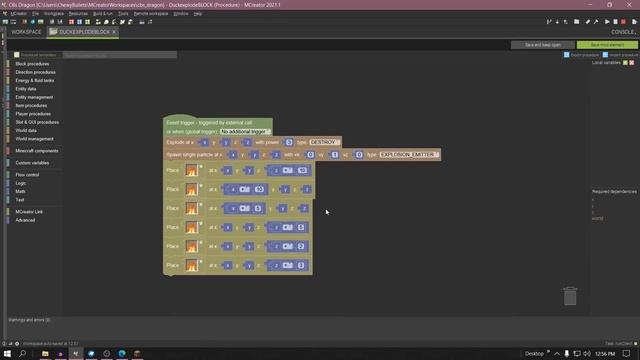Click the red stop build icon
The height and width of the screenshot is (360, 640).
(623, 22)
